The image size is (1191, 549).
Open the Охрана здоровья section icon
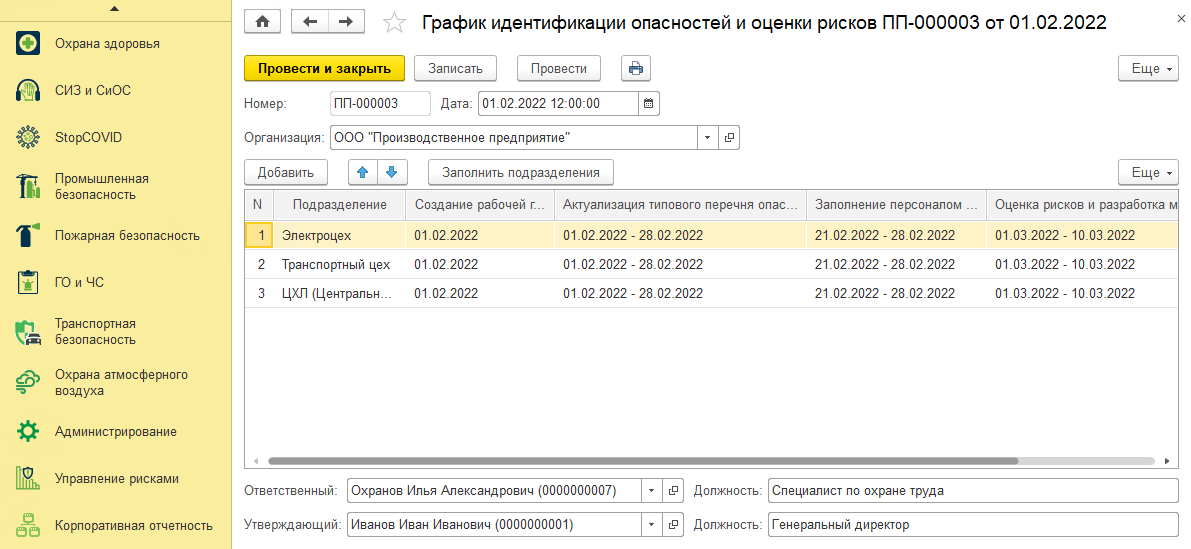[28, 43]
